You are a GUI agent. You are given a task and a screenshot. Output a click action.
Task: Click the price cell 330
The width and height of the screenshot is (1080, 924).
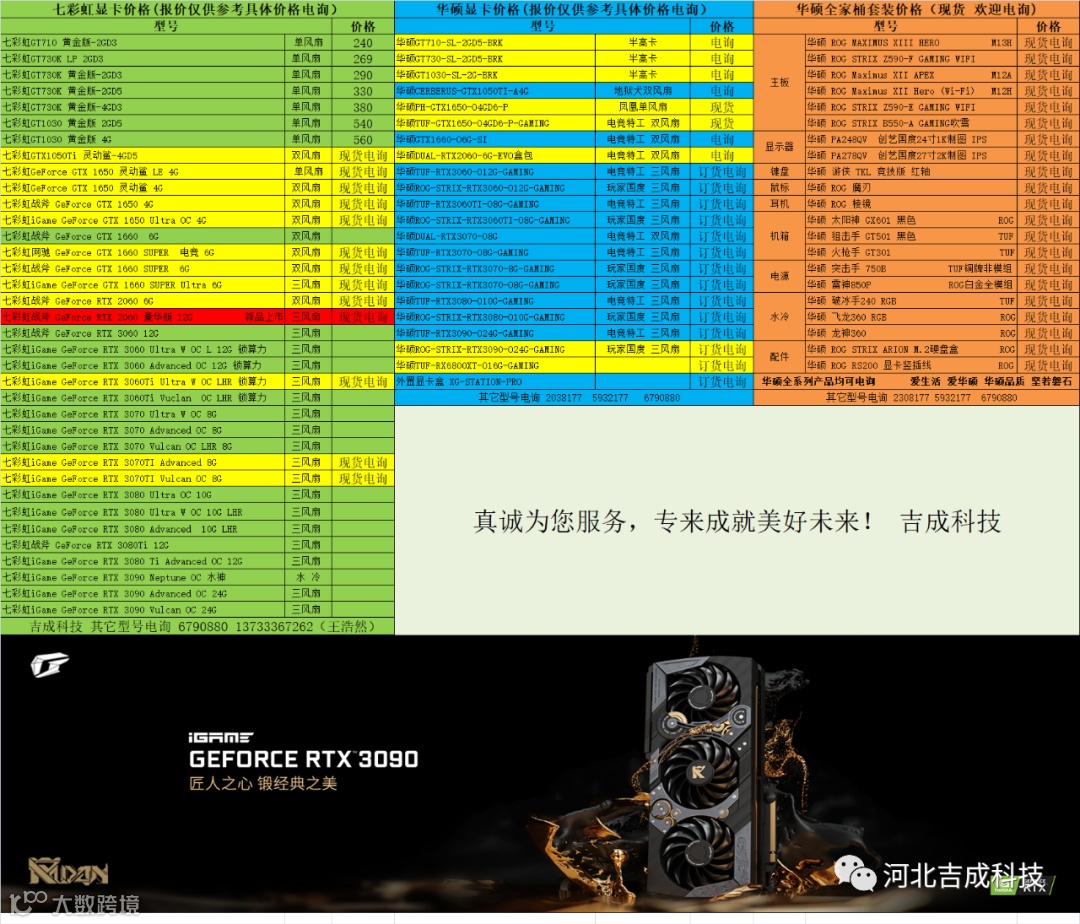363,92
